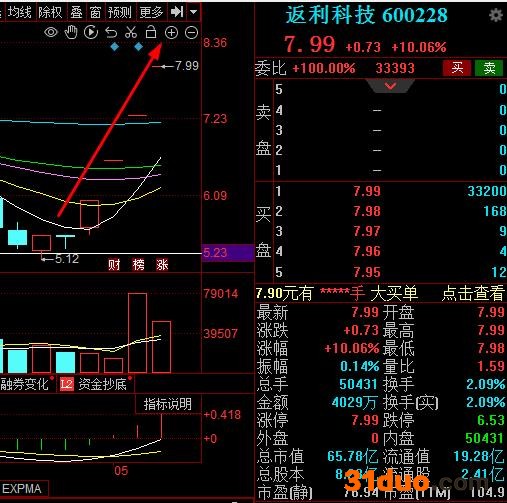Select the 均线 toolbar item
Image resolution: width=507 pixels, height=503 pixels.
click(x=20, y=12)
